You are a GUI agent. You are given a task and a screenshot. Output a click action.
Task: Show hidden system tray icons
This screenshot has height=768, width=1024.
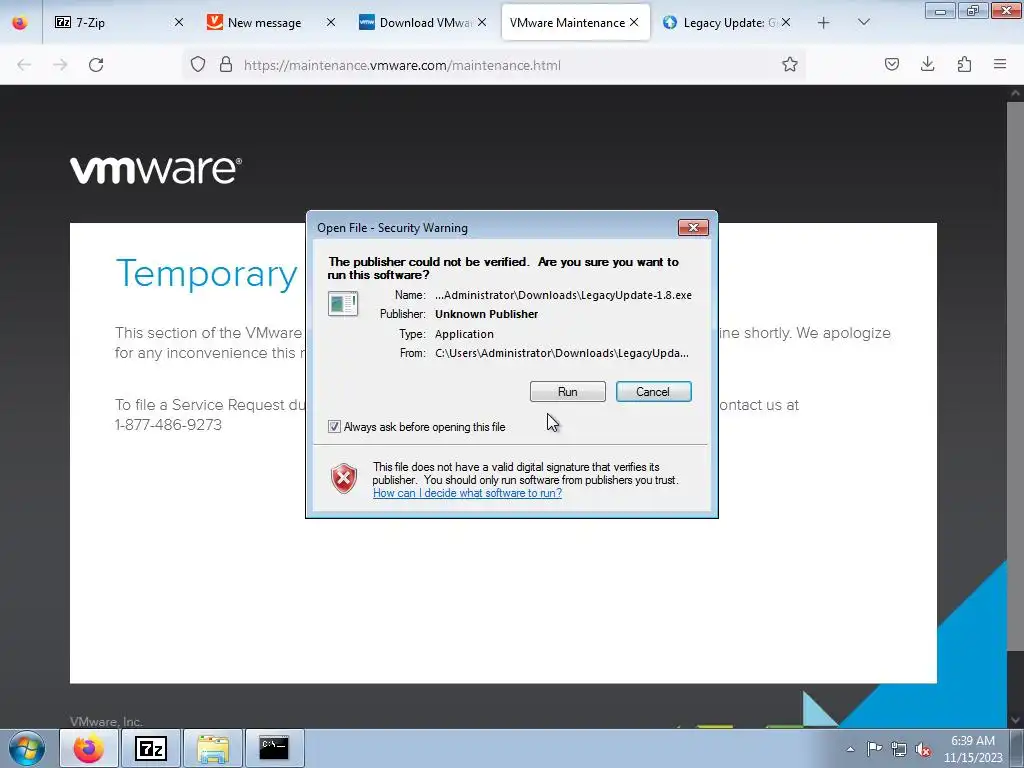(850, 749)
